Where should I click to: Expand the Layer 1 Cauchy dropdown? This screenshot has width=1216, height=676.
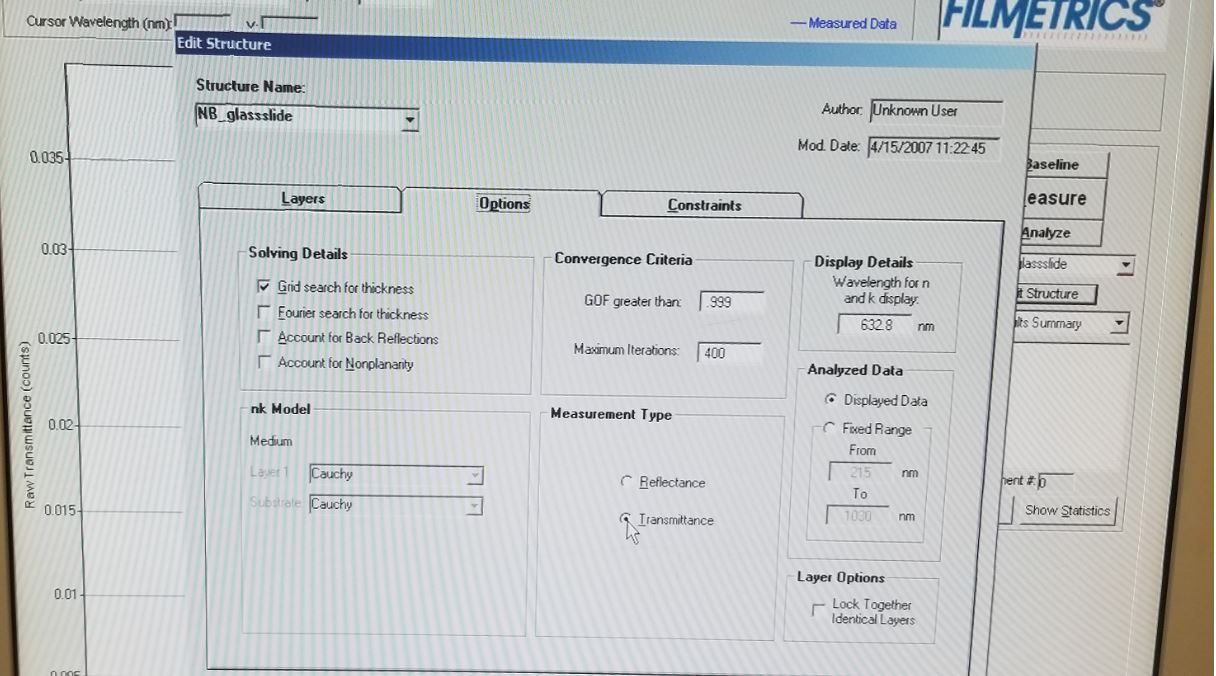coord(475,476)
